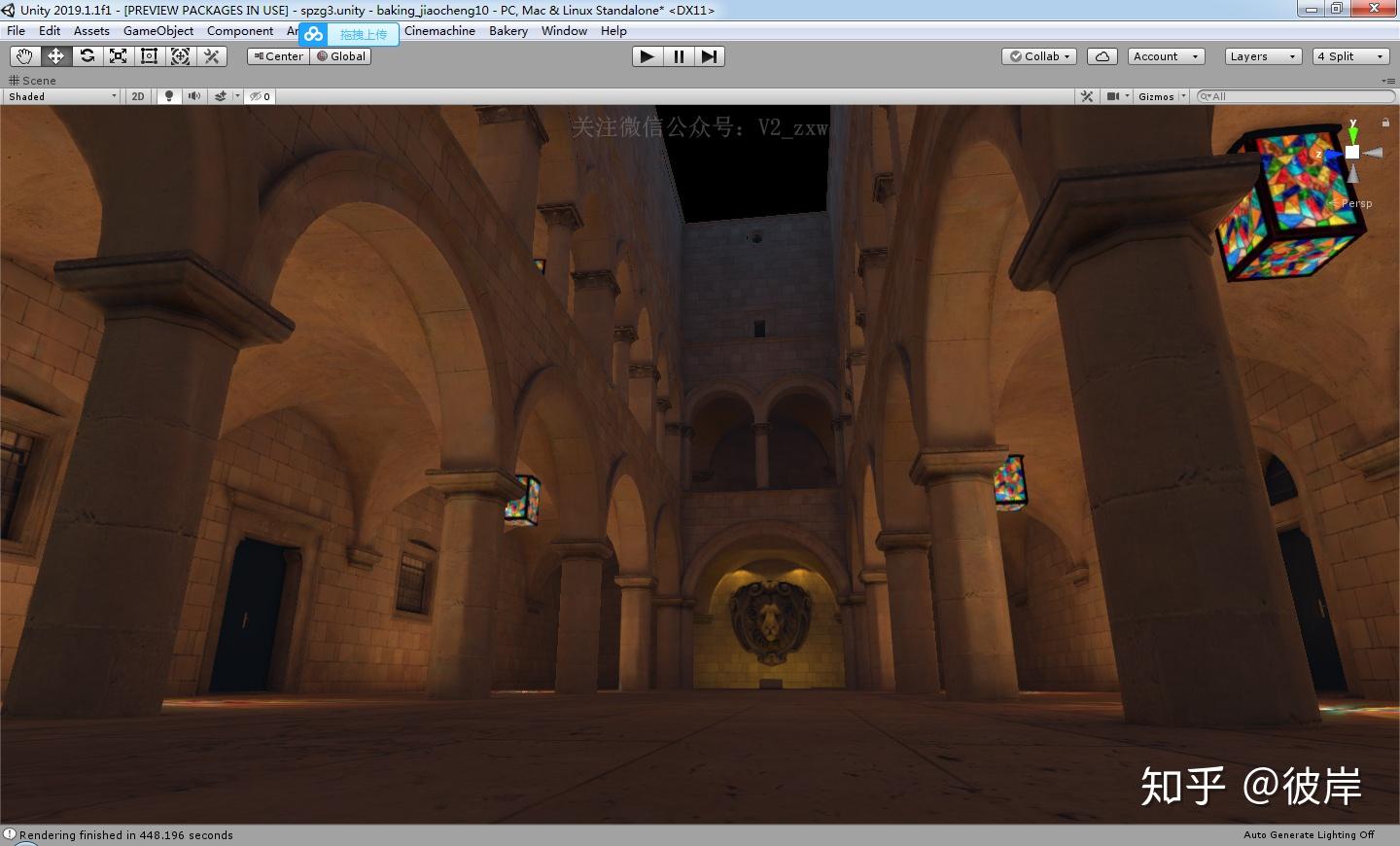The image size is (1400, 846).
Task: Select the right hanging stained-glass lantern
Action: click(x=1010, y=482)
